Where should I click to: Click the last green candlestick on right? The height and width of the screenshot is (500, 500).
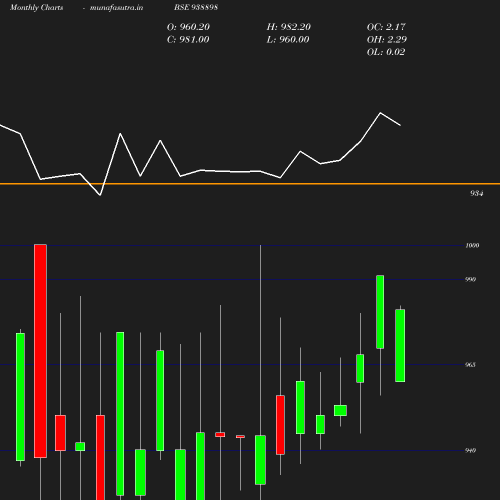point(400,345)
